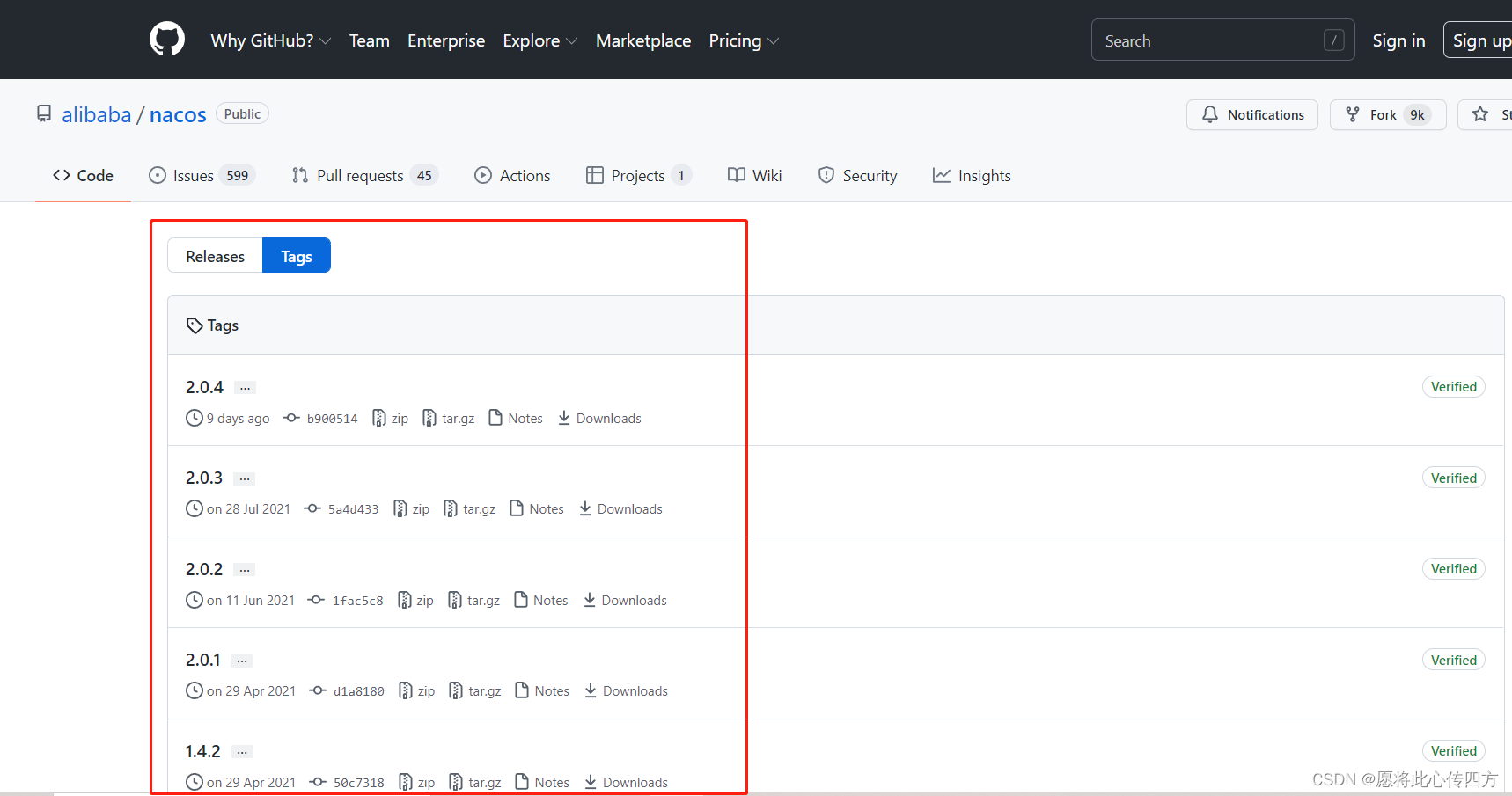Image resolution: width=1512 pixels, height=796 pixels.
Task: Switch to the Code tab
Action: coord(83,175)
